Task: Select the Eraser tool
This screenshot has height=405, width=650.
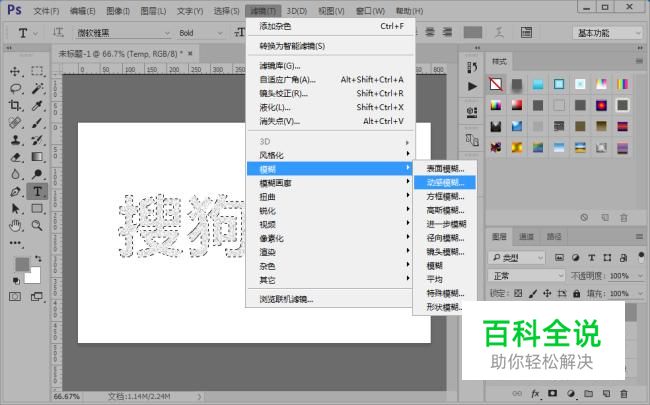Action: (15, 157)
